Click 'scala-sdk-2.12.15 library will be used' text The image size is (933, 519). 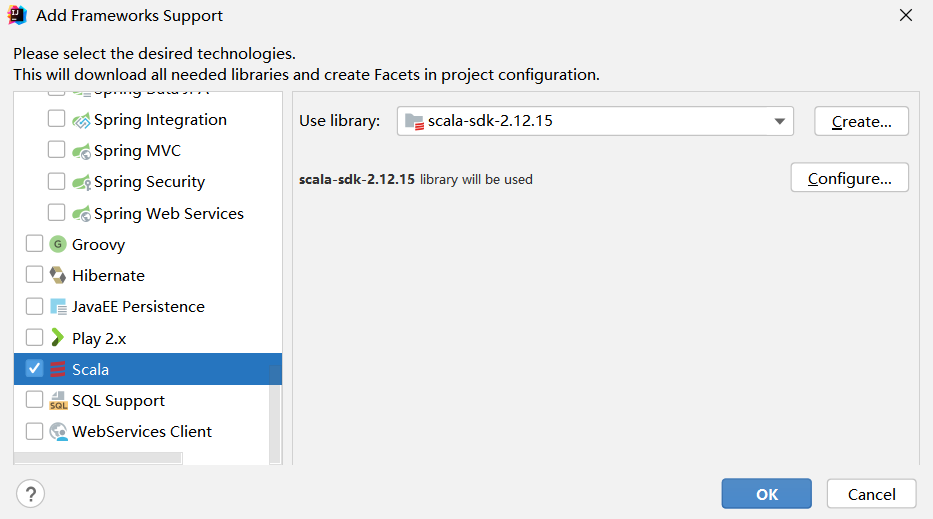[415, 179]
